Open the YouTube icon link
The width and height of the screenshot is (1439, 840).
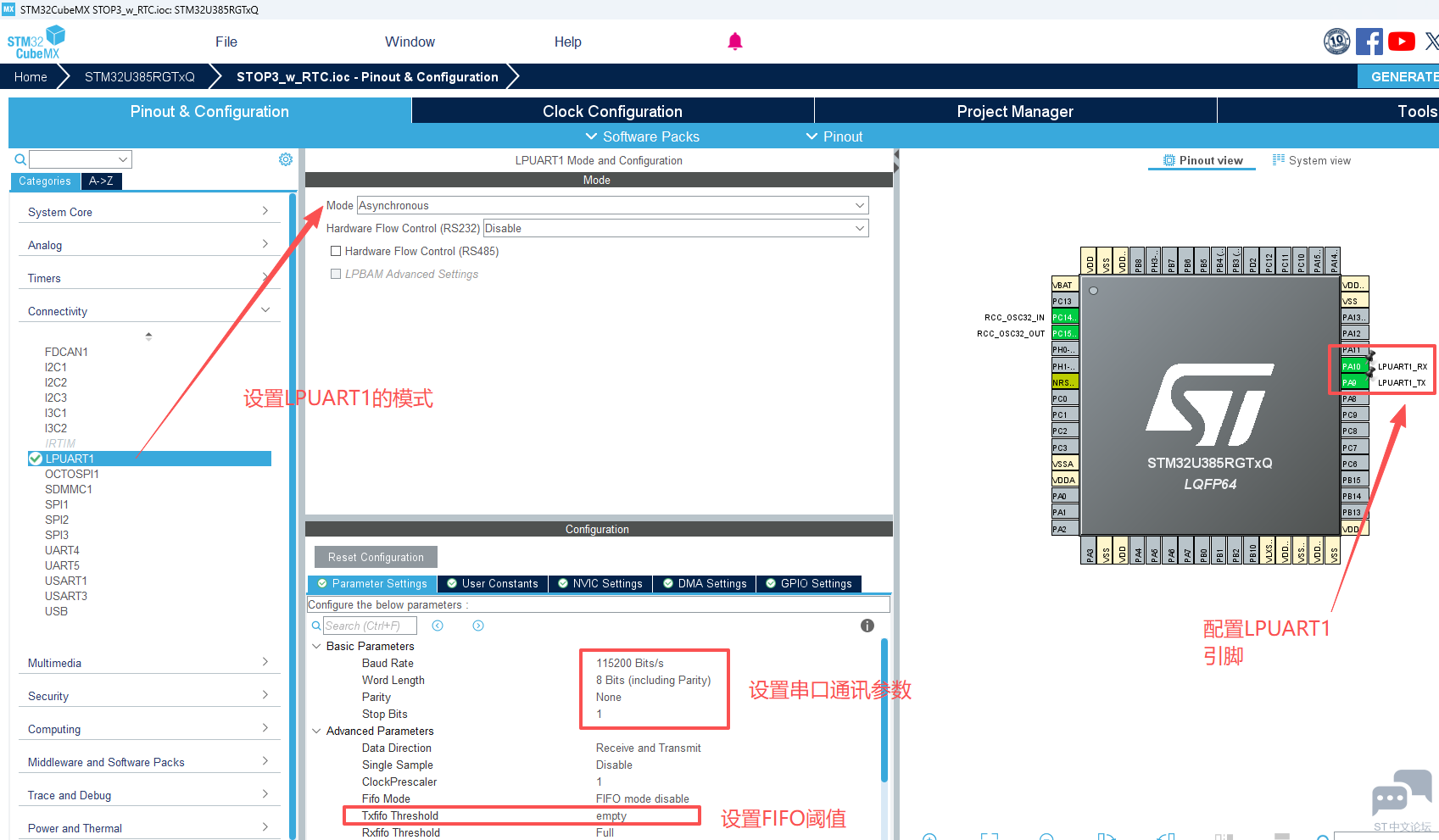[x=1402, y=41]
